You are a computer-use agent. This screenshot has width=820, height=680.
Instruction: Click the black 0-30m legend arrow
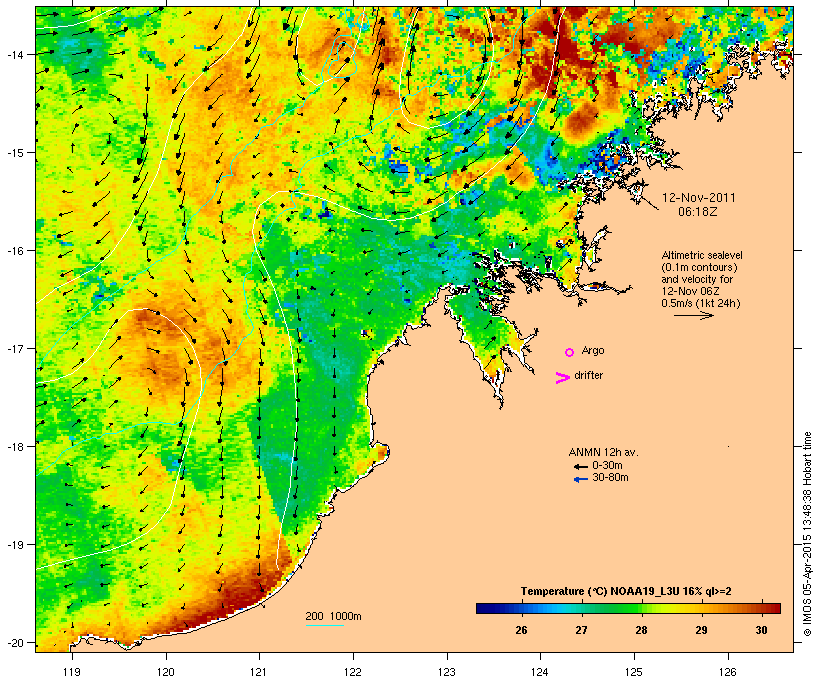pyautogui.click(x=580, y=467)
